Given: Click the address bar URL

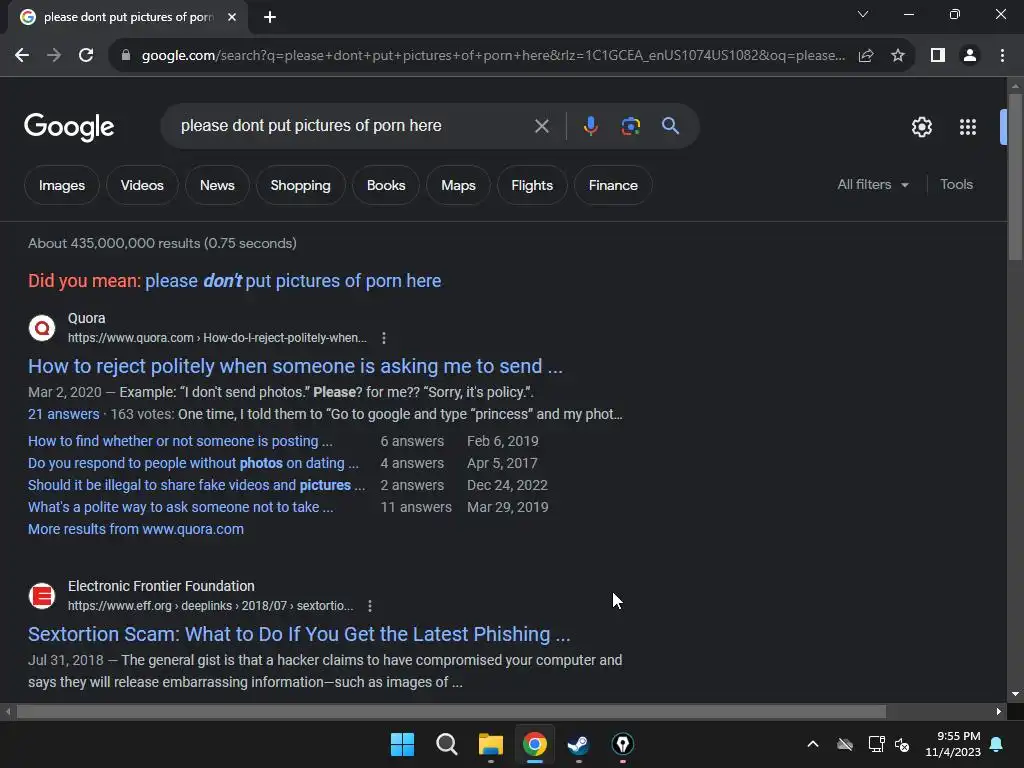Looking at the screenshot, I should point(493,56).
